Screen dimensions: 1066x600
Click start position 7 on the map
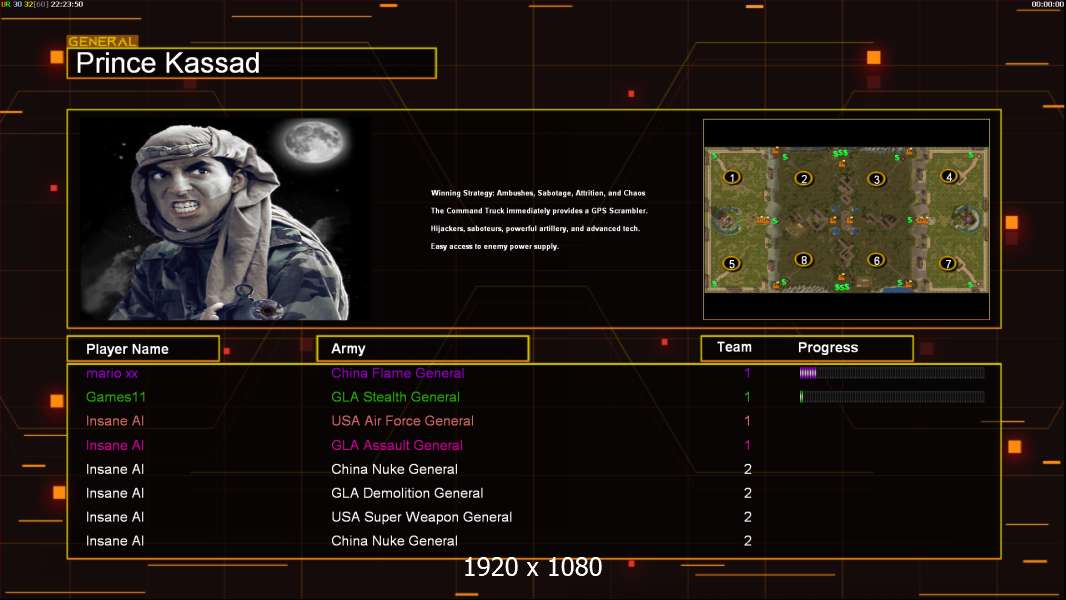click(x=948, y=264)
